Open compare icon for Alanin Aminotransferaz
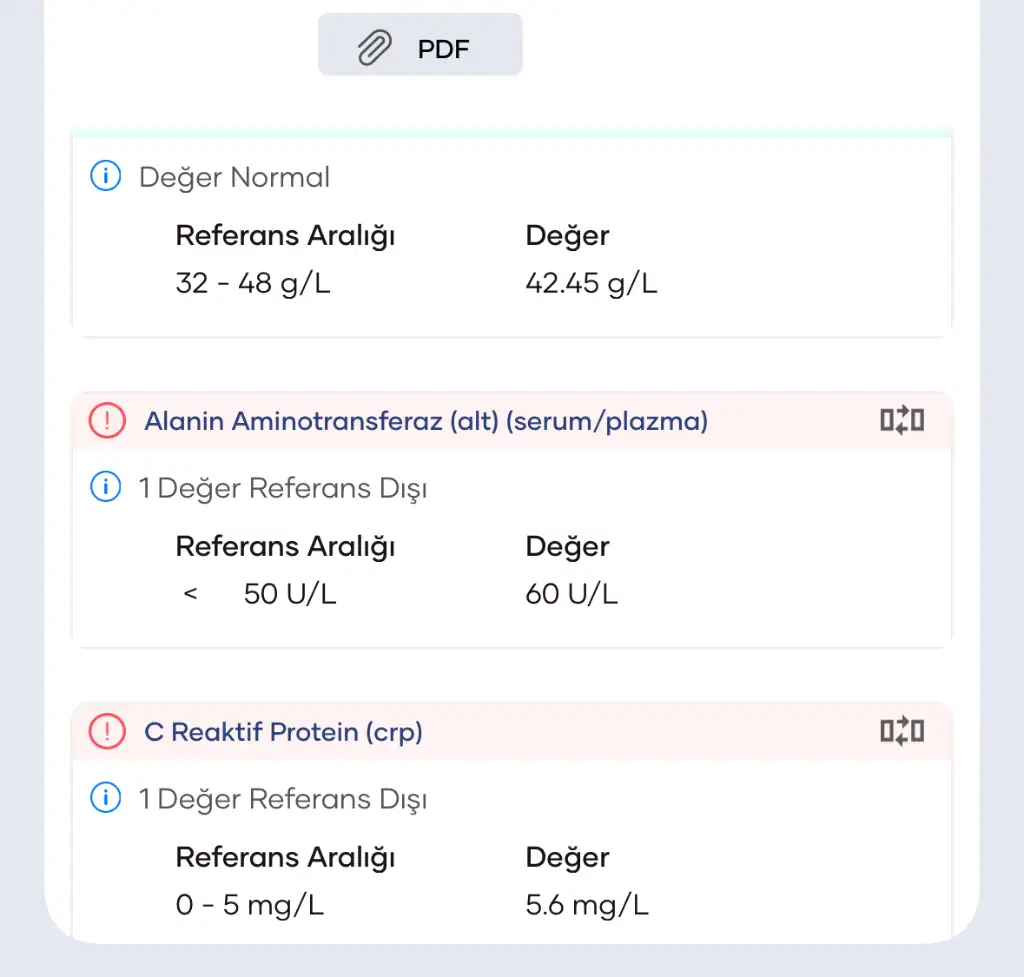The height and width of the screenshot is (977, 1024). click(x=902, y=420)
